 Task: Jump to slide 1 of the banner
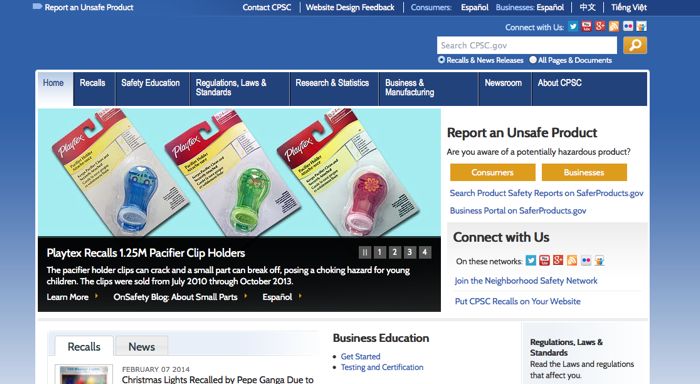[x=379, y=252]
